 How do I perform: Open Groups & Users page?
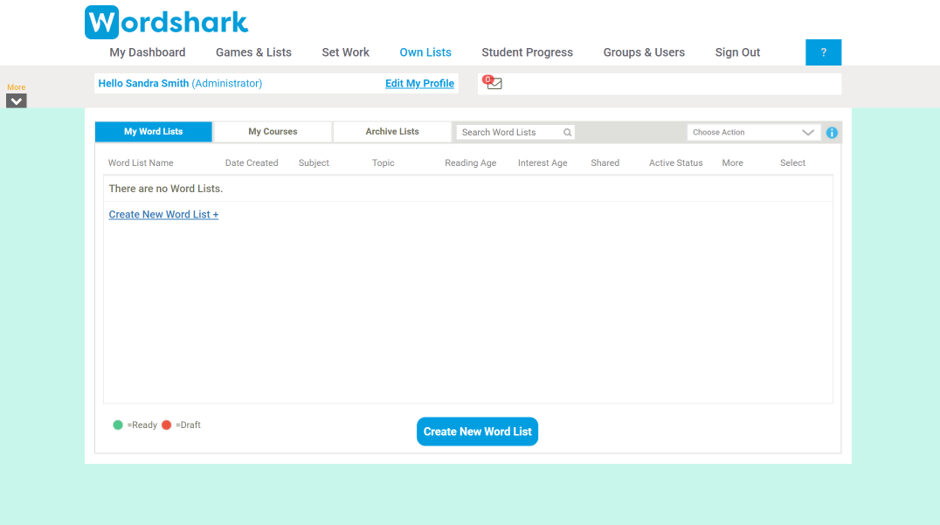coord(644,52)
